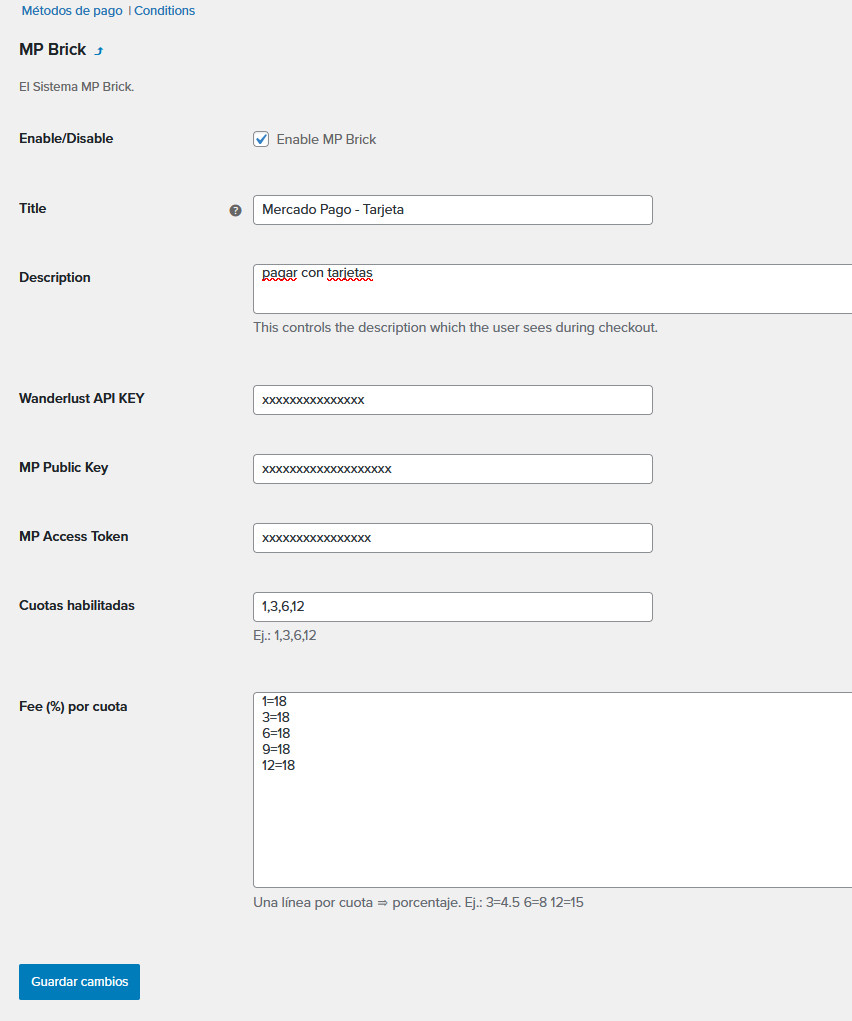Click the Title label
852x1021 pixels.
(x=33, y=208)
